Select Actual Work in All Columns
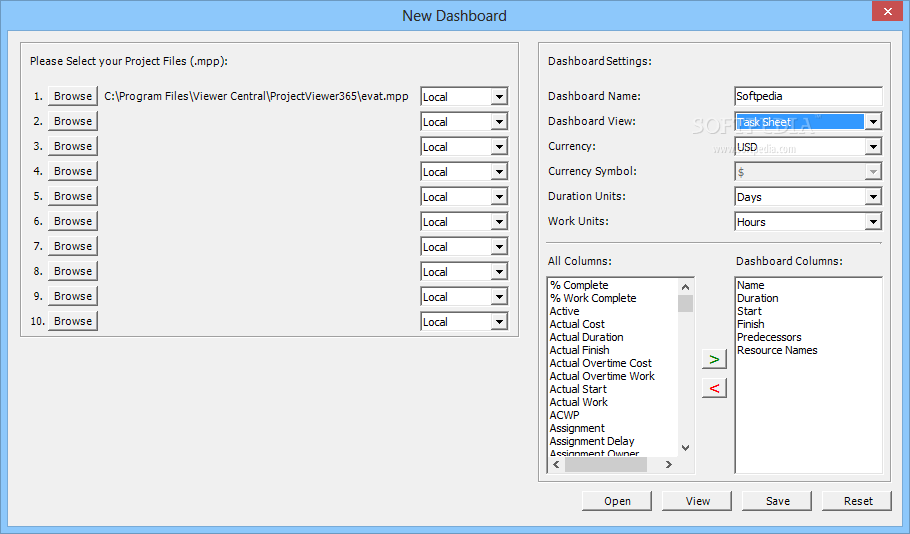This screenshot has width=910, height=534. (579, 402)
